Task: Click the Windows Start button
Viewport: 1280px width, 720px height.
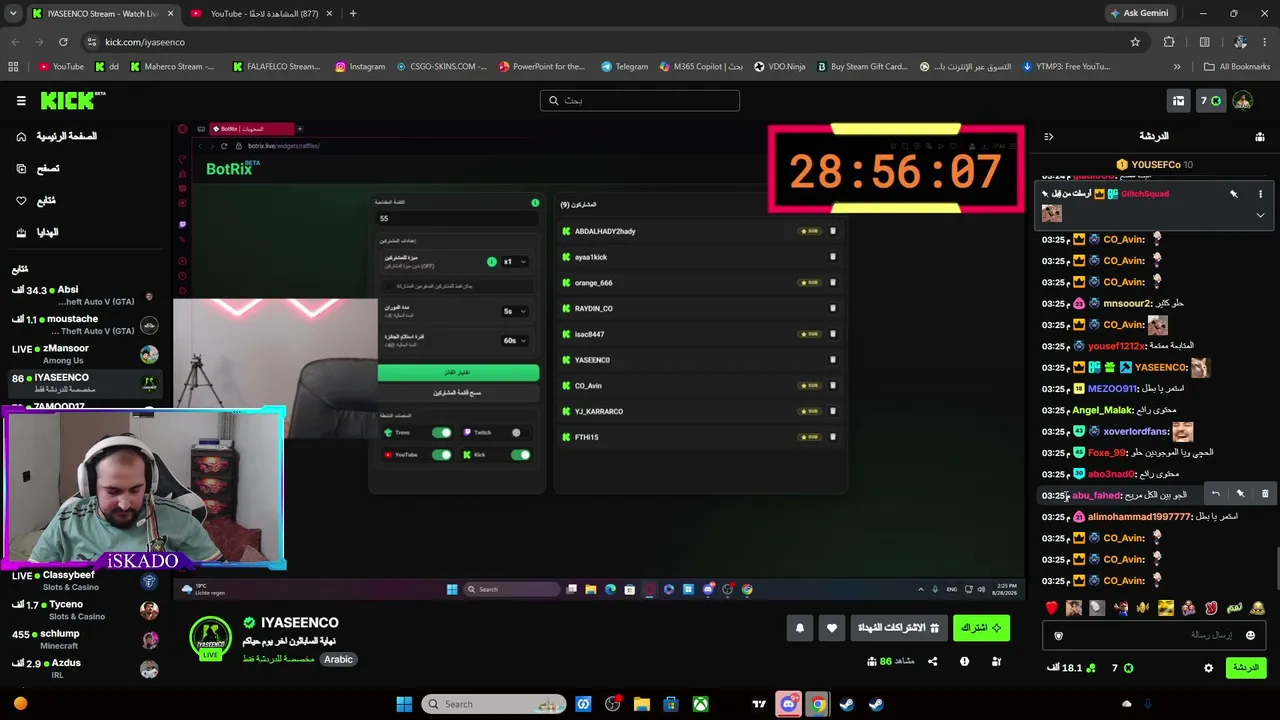Action: [x=404, y=704]
